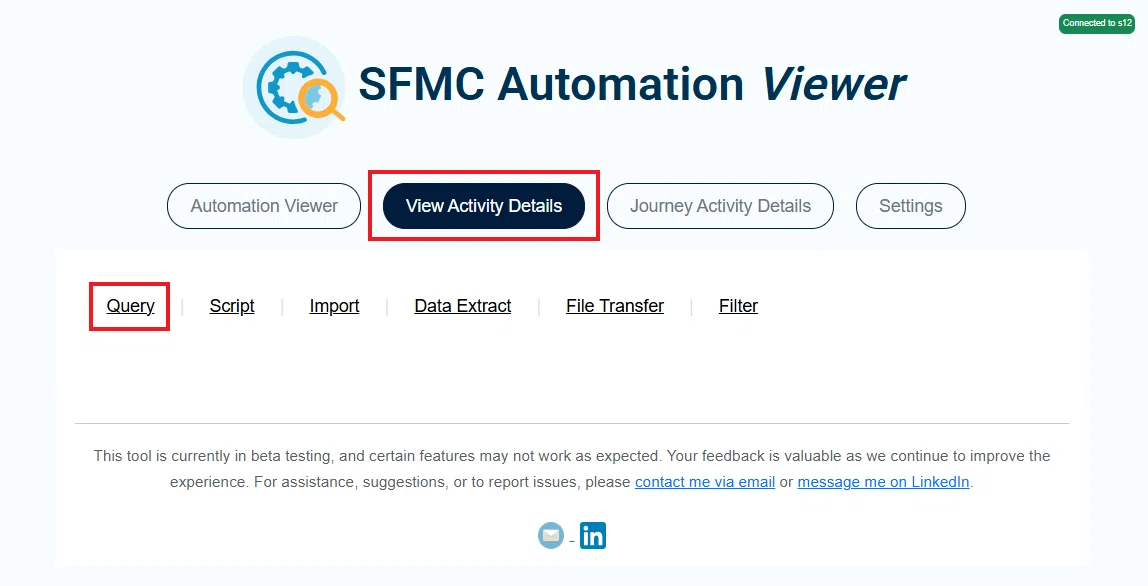The width and height of the screenshot is (1148, 586).
Task: Select the Data Extract activity link
Action: click(x=463, y=306)
